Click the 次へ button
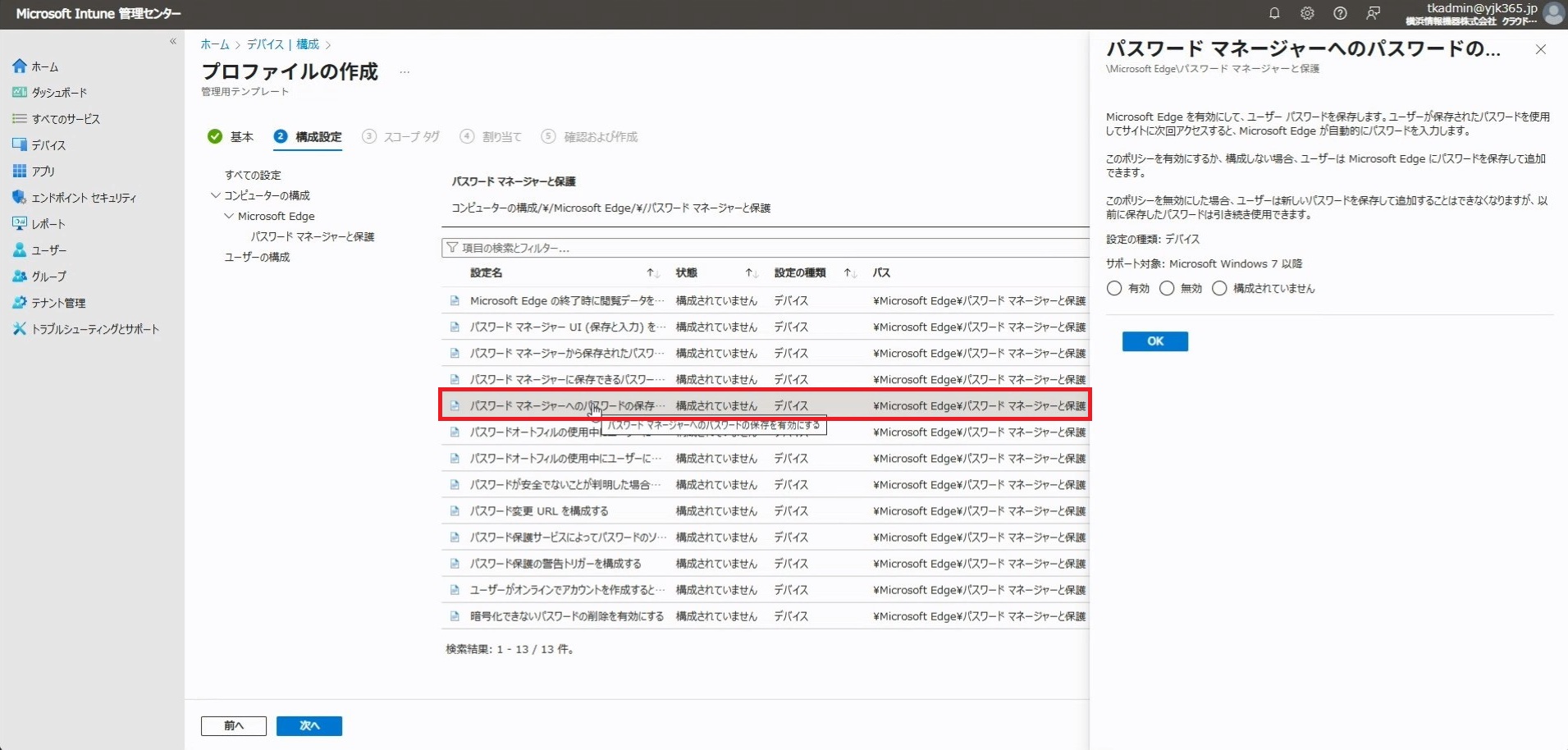1568x750 pixels. tap(309, 726)
